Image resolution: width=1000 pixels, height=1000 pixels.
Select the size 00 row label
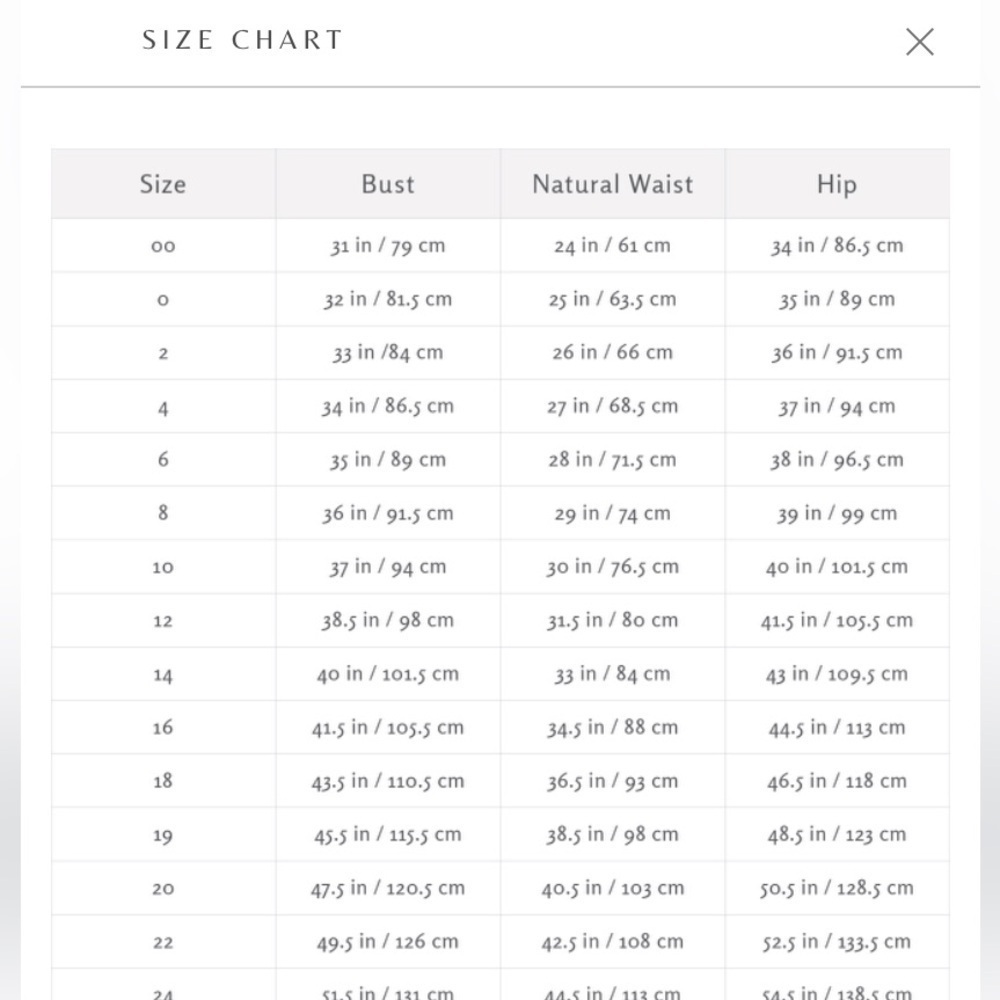point(163,246)
